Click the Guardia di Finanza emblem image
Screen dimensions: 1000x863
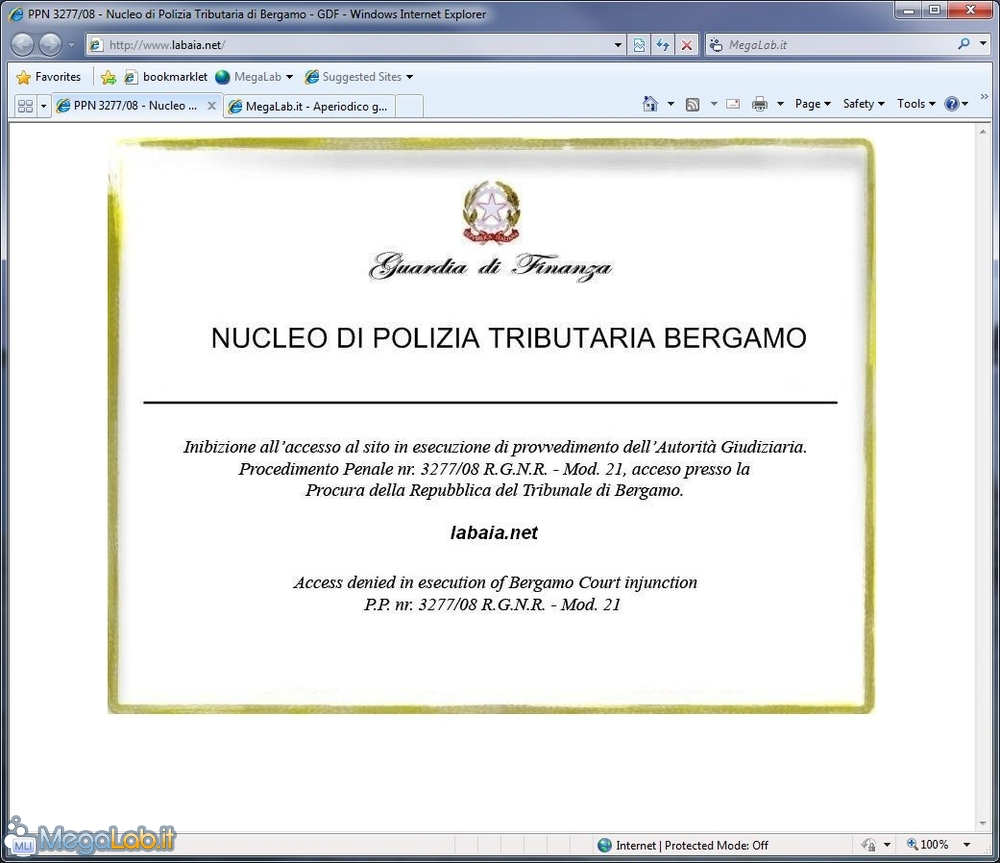coord(491,212)
